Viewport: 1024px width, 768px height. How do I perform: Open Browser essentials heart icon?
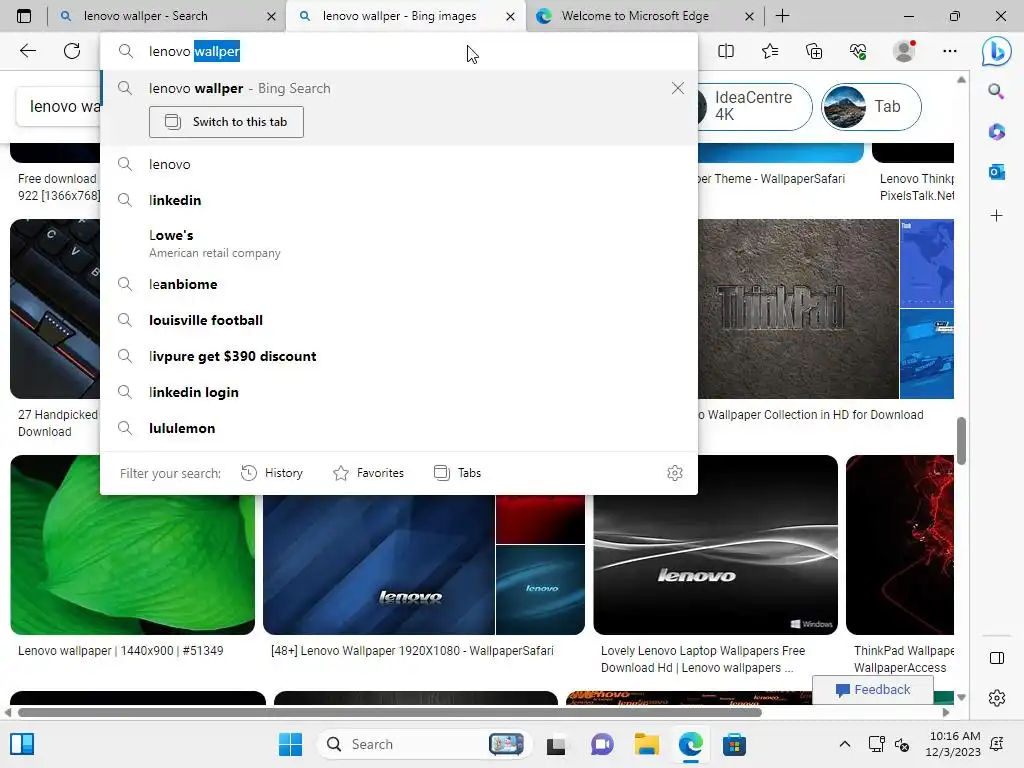pyautogui.click(x=858, y=51)
